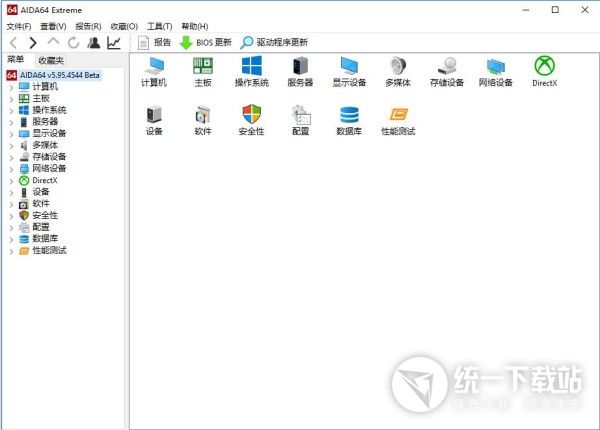Click the 驱动程序更新 toolbar button
The image size is (600, 430).
point(274,42)
